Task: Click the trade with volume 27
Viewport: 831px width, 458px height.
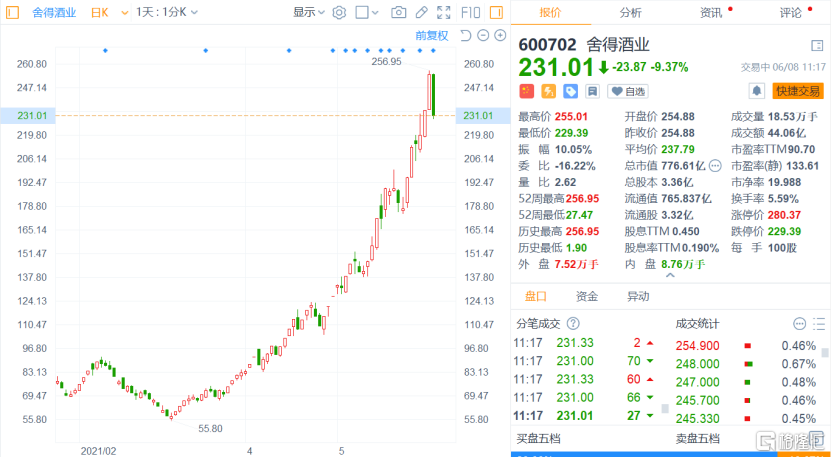Action: pyautogui.click(x=585, y=415)
